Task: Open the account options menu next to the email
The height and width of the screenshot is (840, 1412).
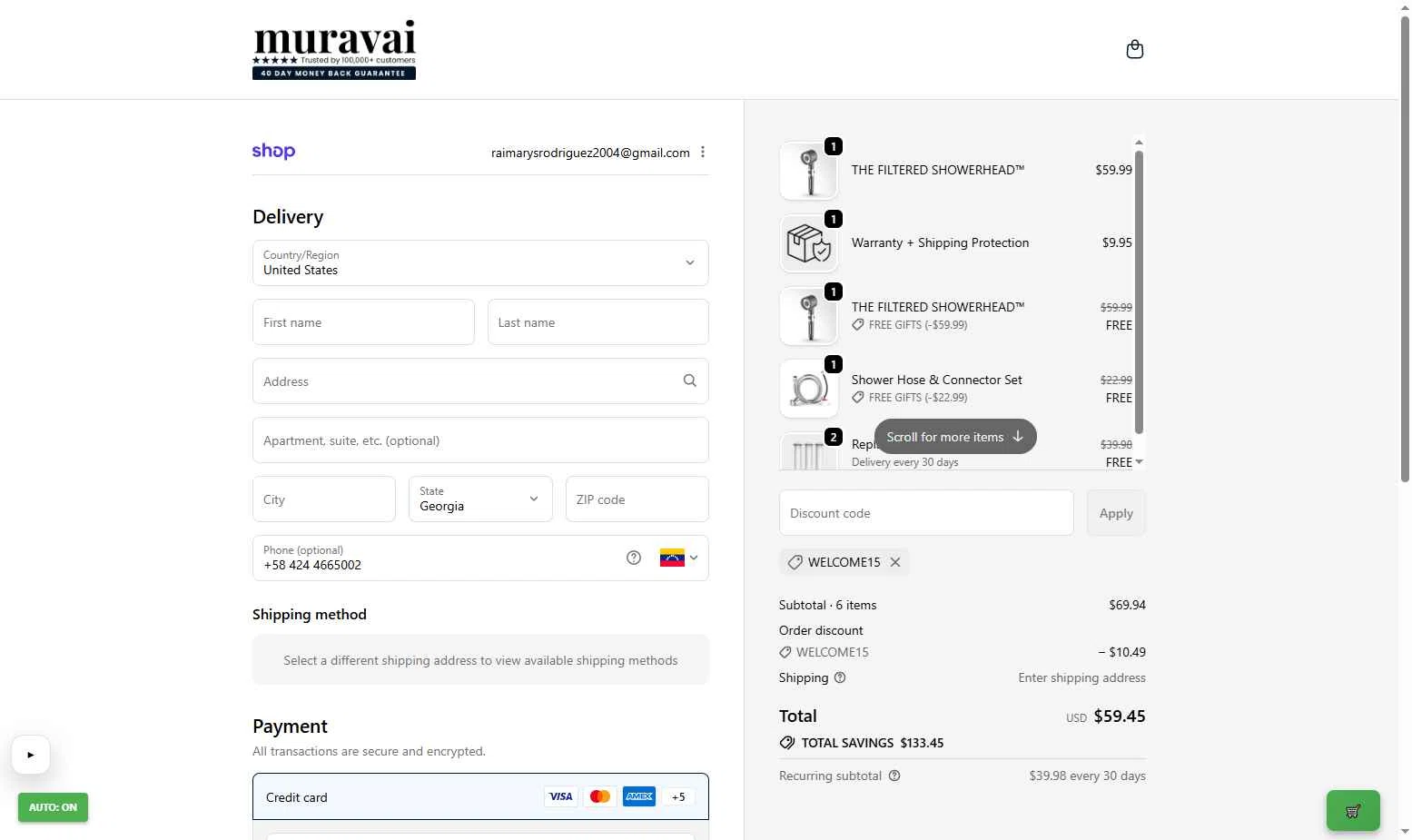Action: point(703,153)
